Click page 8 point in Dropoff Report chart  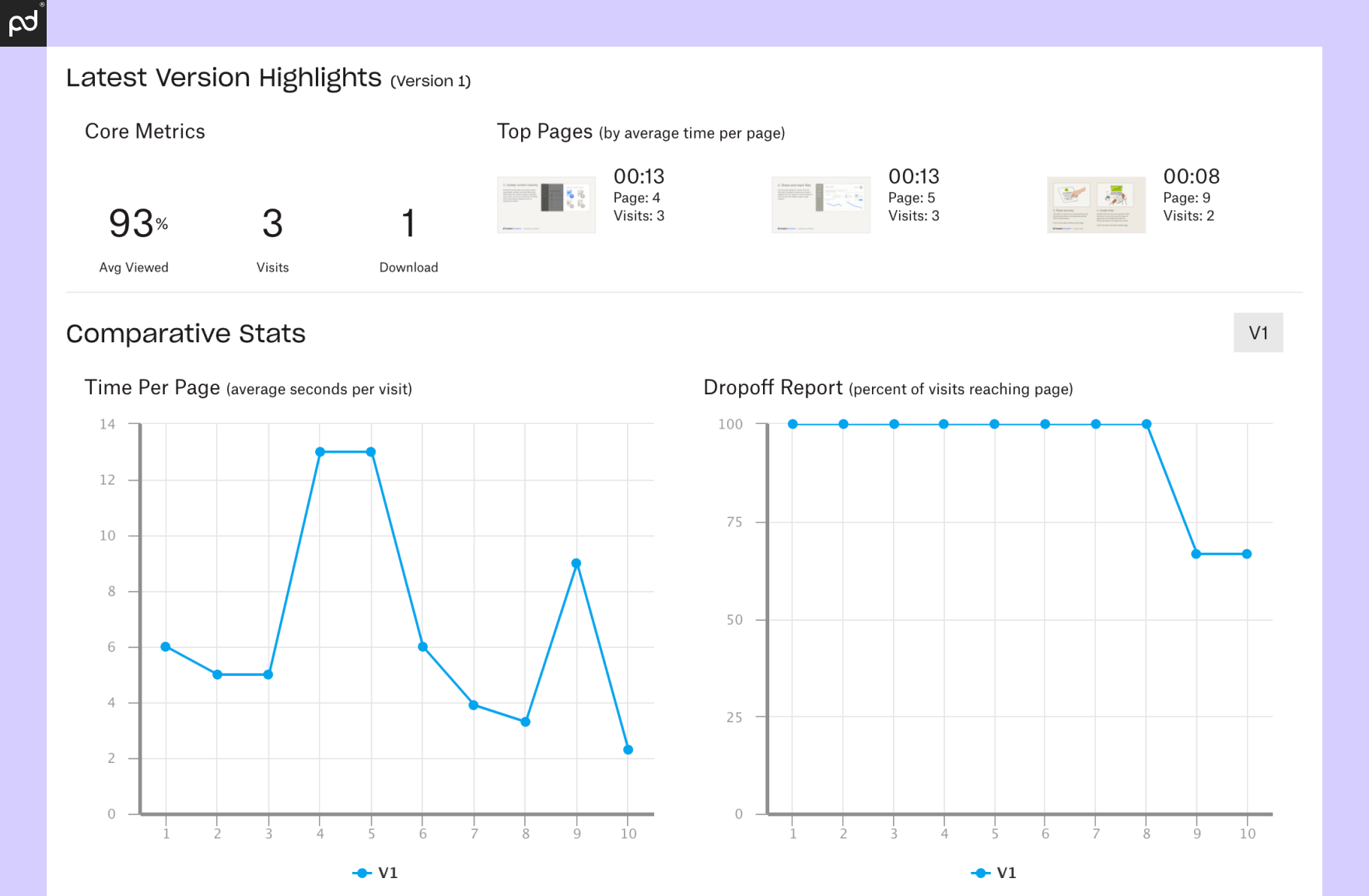point(1147,424)
